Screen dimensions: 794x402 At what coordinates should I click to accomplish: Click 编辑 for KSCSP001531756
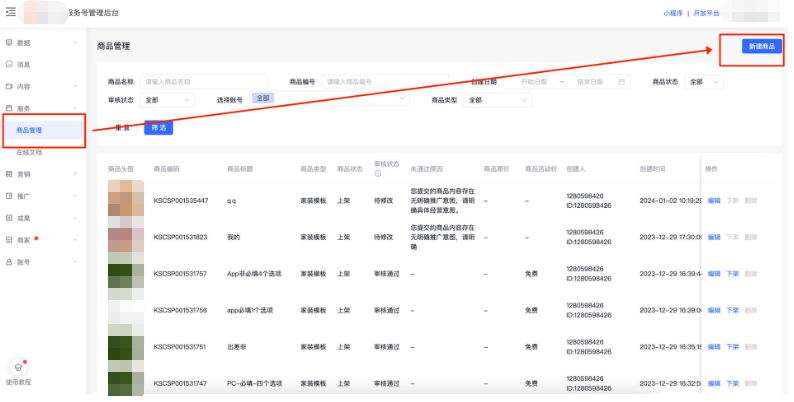[x=714, y=310]
